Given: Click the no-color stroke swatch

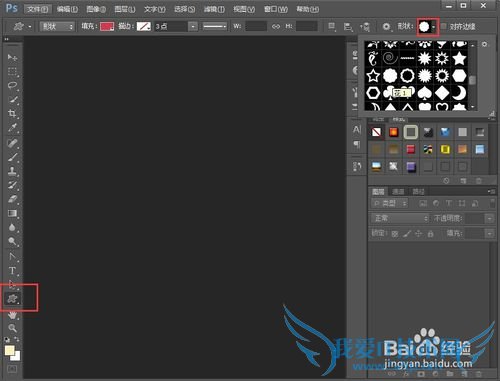Looking at the screenshot, I should tap(144, 26).
